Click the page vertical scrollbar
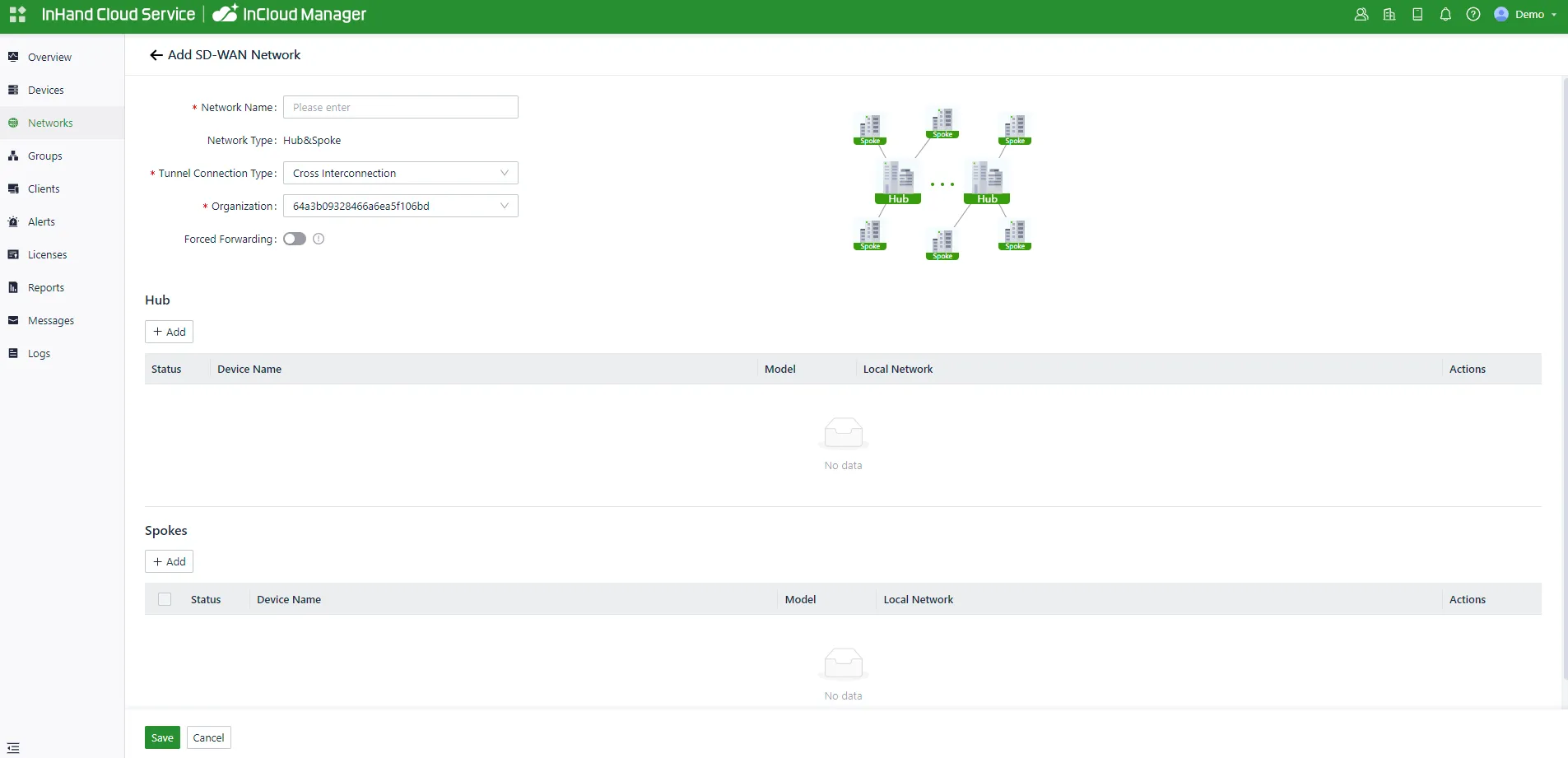Screen dimensions: 1568x758 (x=1565, y=379)
